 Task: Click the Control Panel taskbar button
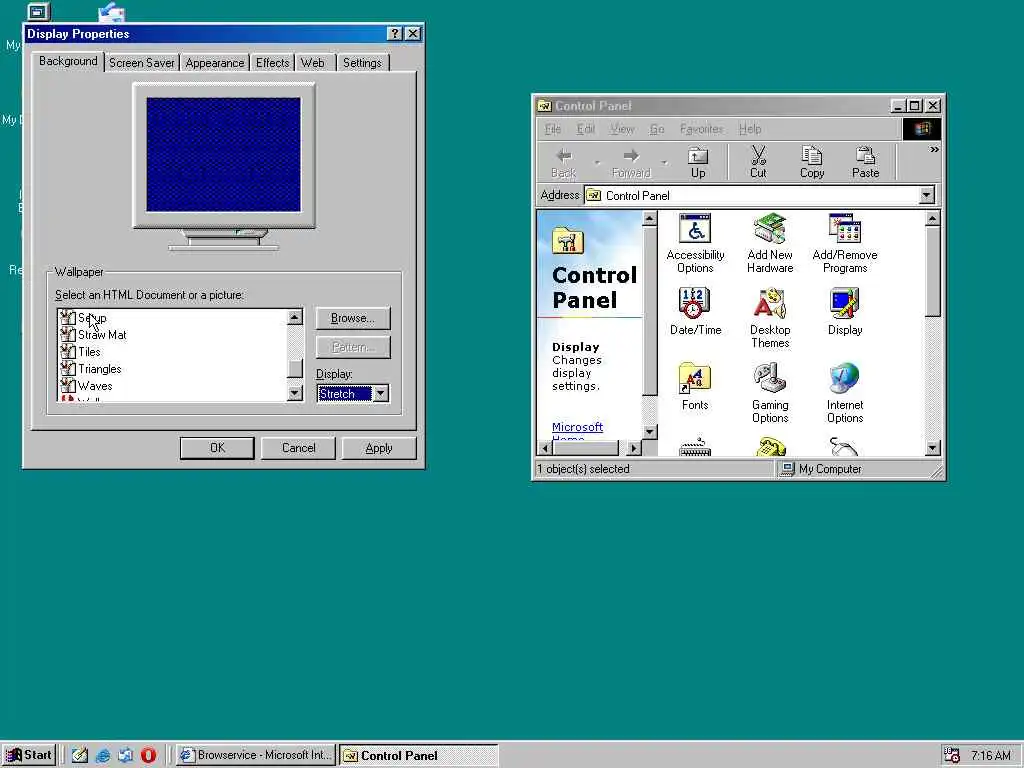click(x=419, y=756)
